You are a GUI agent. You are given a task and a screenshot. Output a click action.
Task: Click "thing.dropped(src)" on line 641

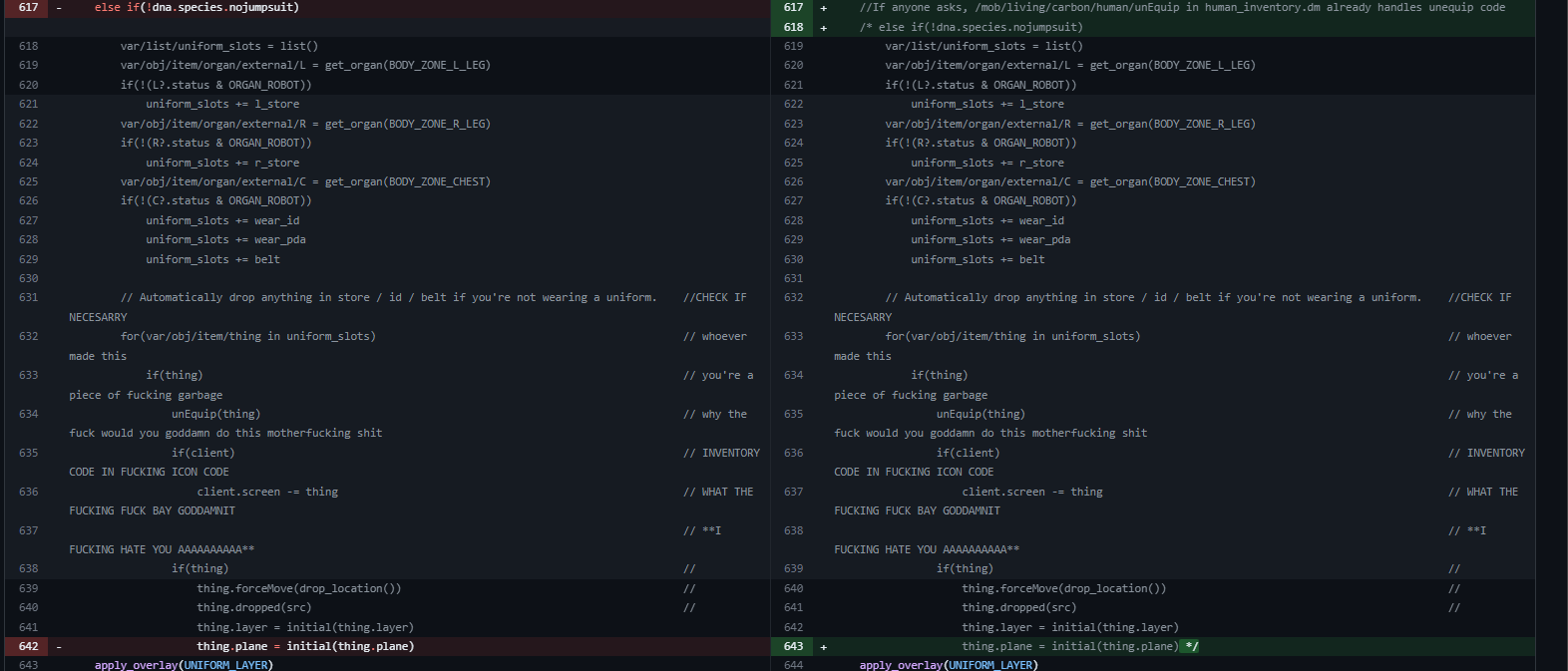1019,607
